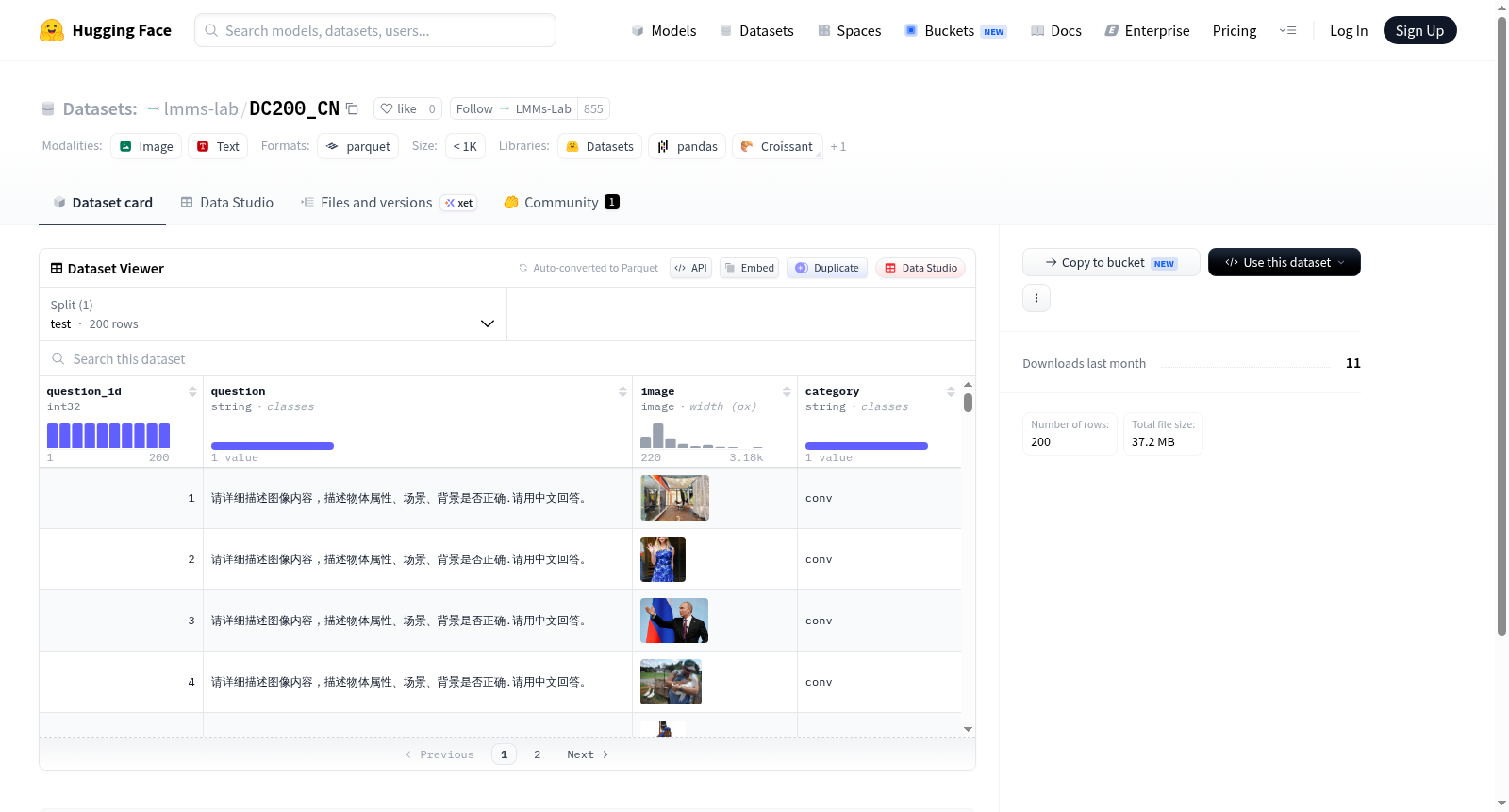Open the three-dot more options menu
The height and width of the screenshot is (812, 1509).
(x=1036, y=298)
